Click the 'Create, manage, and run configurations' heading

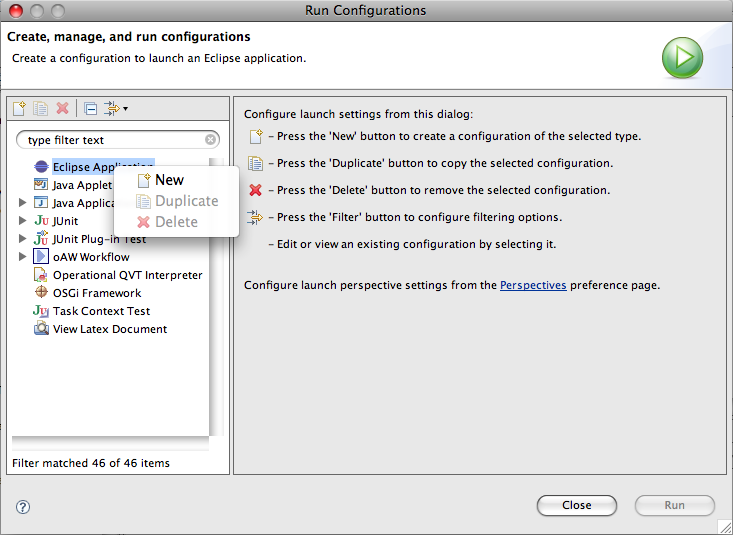[129, 37]
